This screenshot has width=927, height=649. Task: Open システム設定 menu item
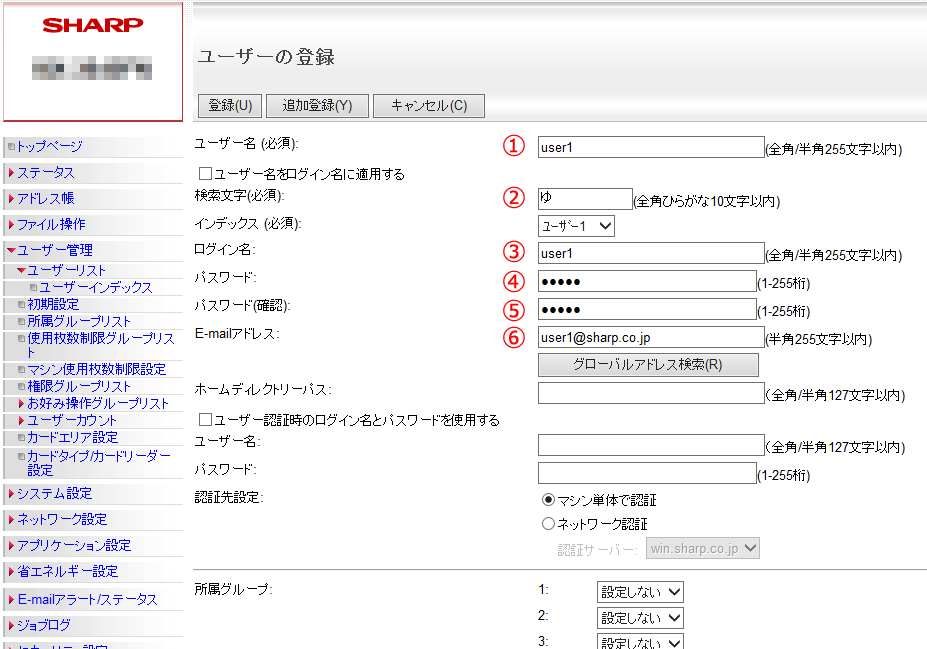point(54,494)
